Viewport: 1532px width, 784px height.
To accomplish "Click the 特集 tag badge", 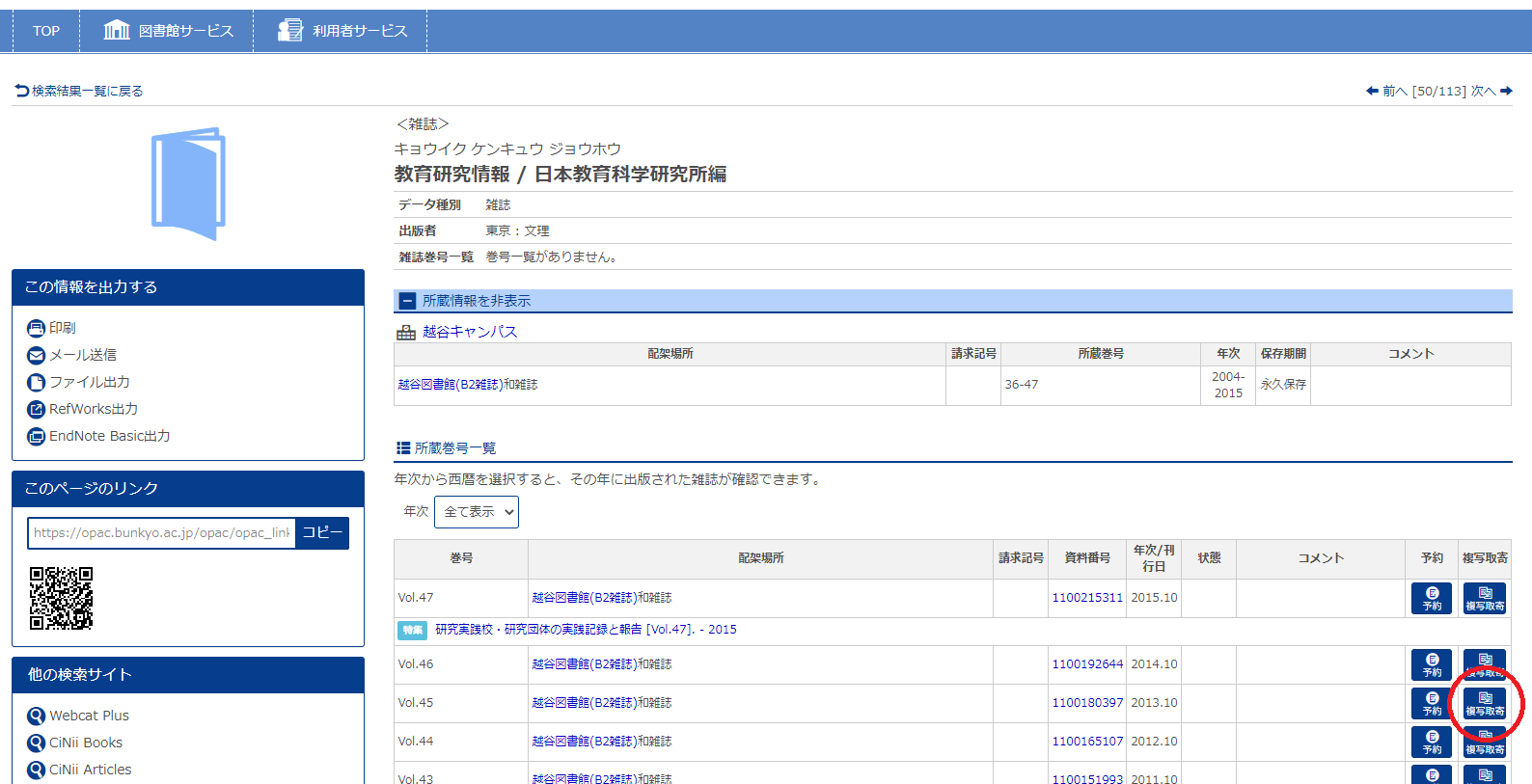I will [413, 630].
